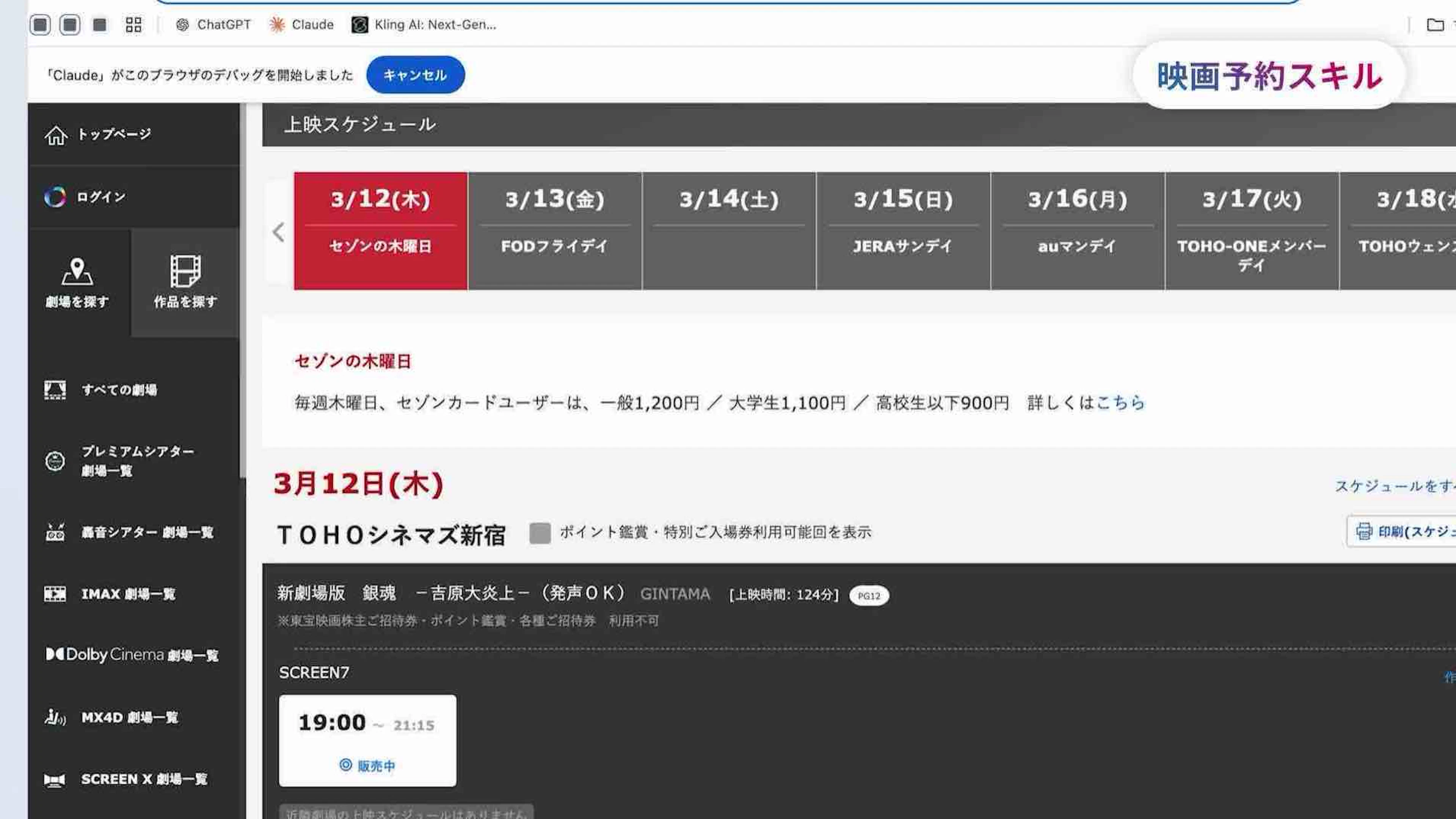Screen dimensions: 1456x819
Task: Click the blue キャンセル button
Action: (x=415, y=75)
